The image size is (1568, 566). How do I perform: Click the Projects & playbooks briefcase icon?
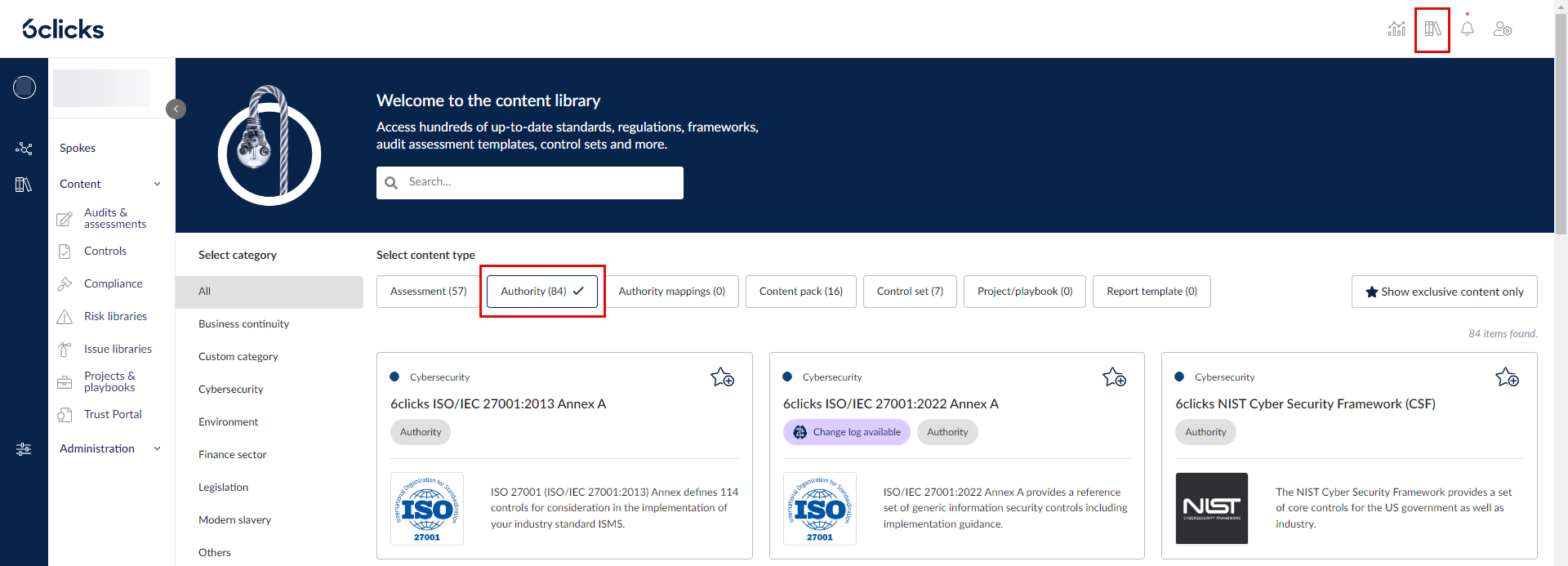[x=65, y=382]
